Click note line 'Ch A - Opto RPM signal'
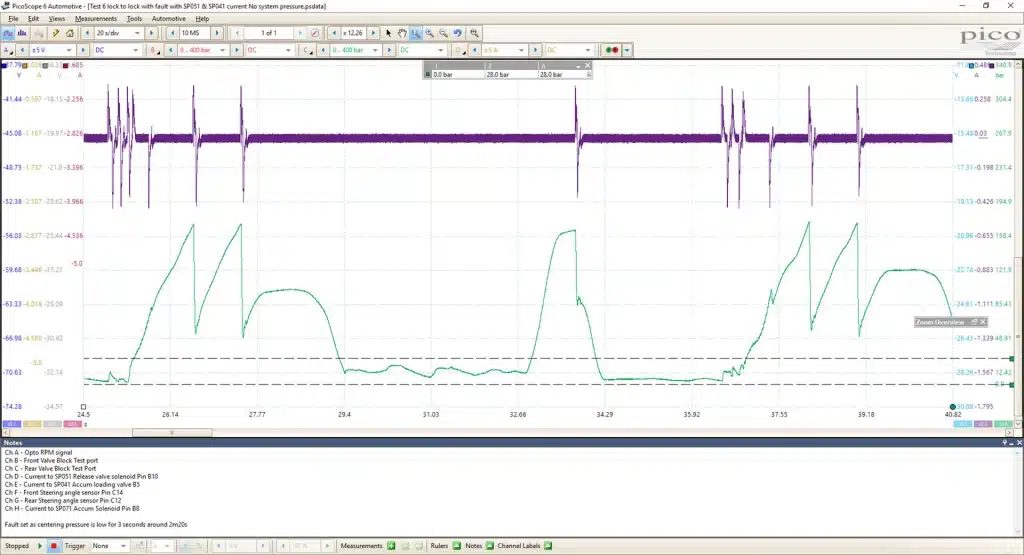The height and width of the screenshot is (555, 1024). (39, 452)
